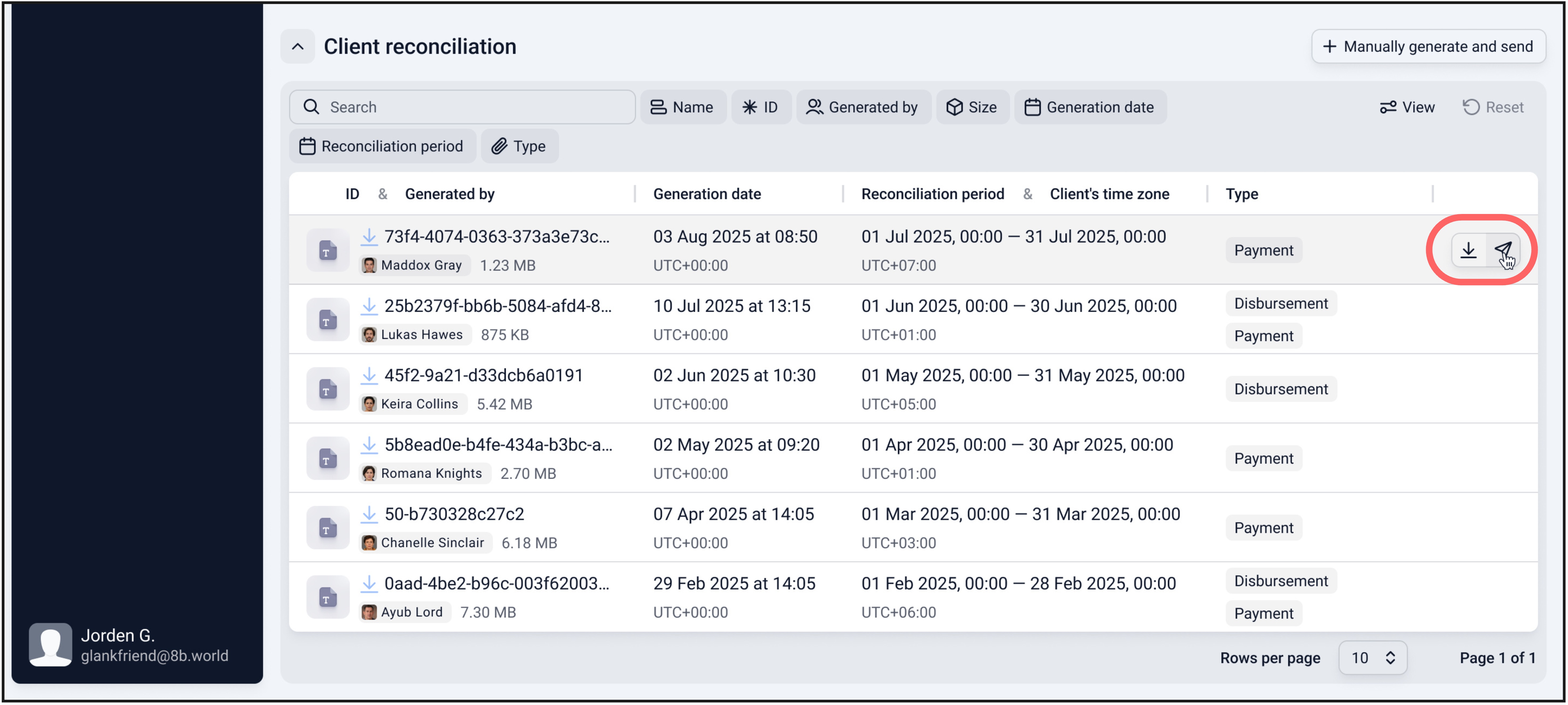
Task: Click download arrow next to 5b8ead0e-b4fe ID
Action: coord(369,445)
